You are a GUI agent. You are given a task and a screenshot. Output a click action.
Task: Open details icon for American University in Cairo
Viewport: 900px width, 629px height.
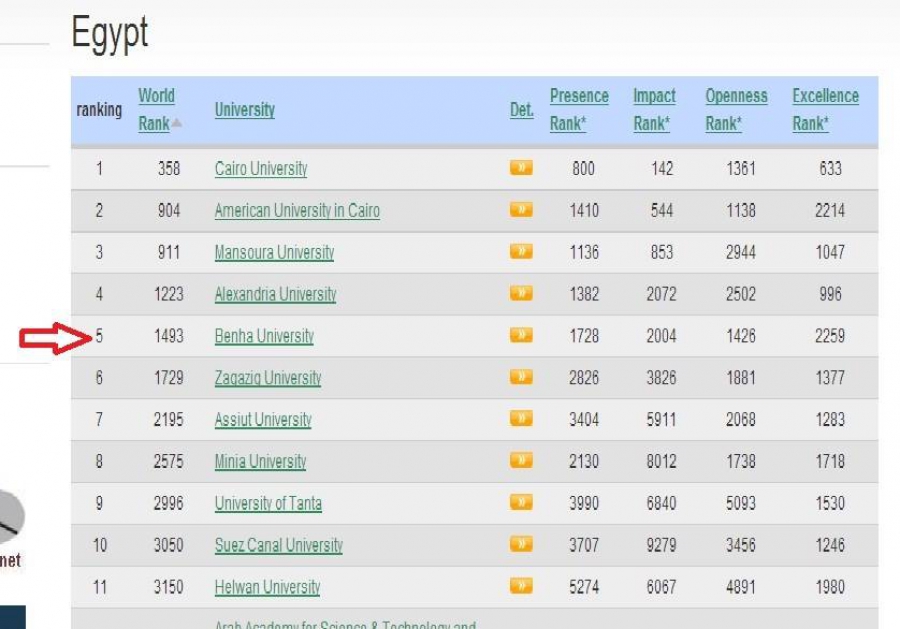[x=521, y=209]
